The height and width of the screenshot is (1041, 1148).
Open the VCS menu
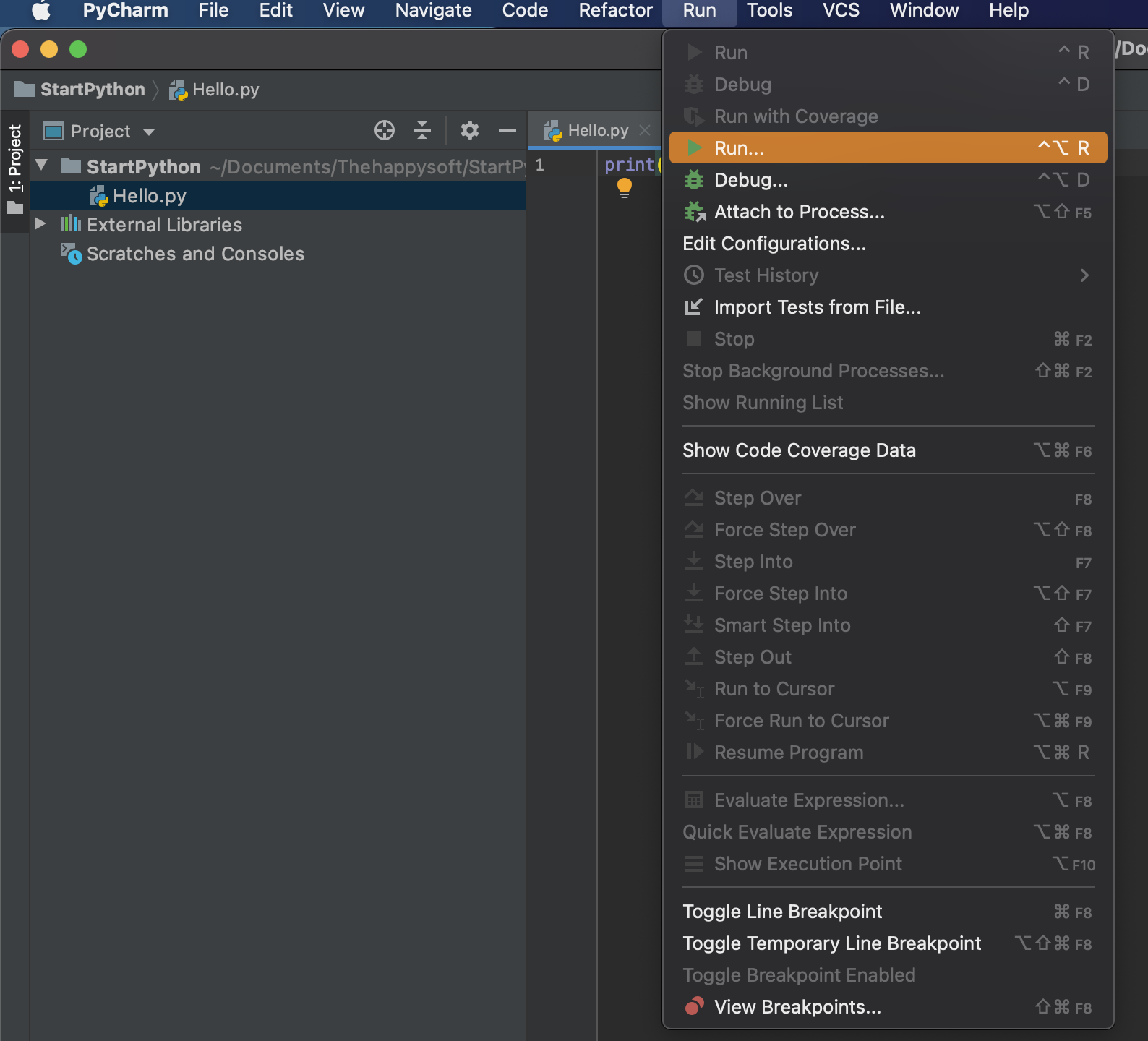(x=841, y=10)
